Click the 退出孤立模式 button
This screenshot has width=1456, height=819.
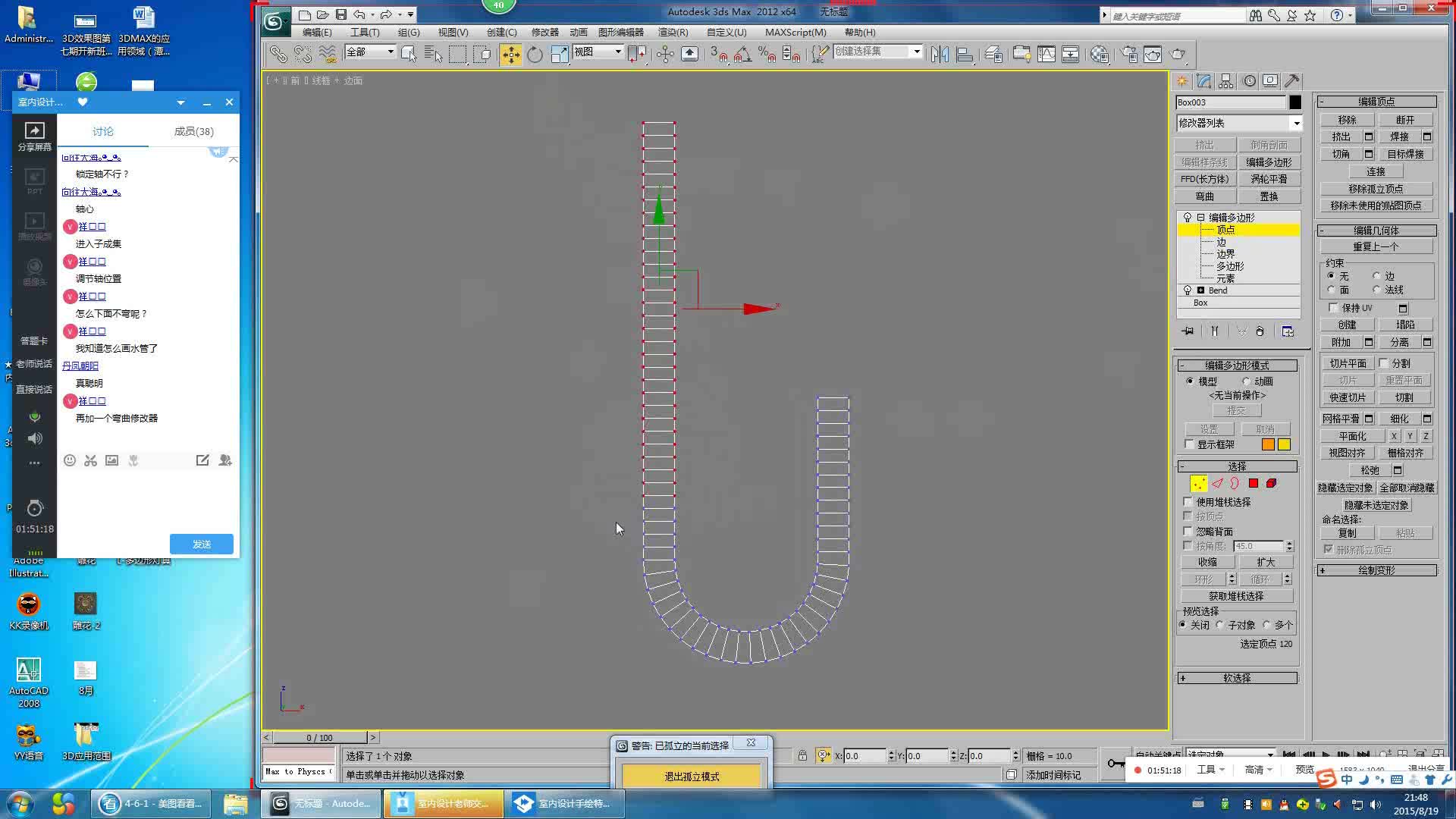coord(691,777)
